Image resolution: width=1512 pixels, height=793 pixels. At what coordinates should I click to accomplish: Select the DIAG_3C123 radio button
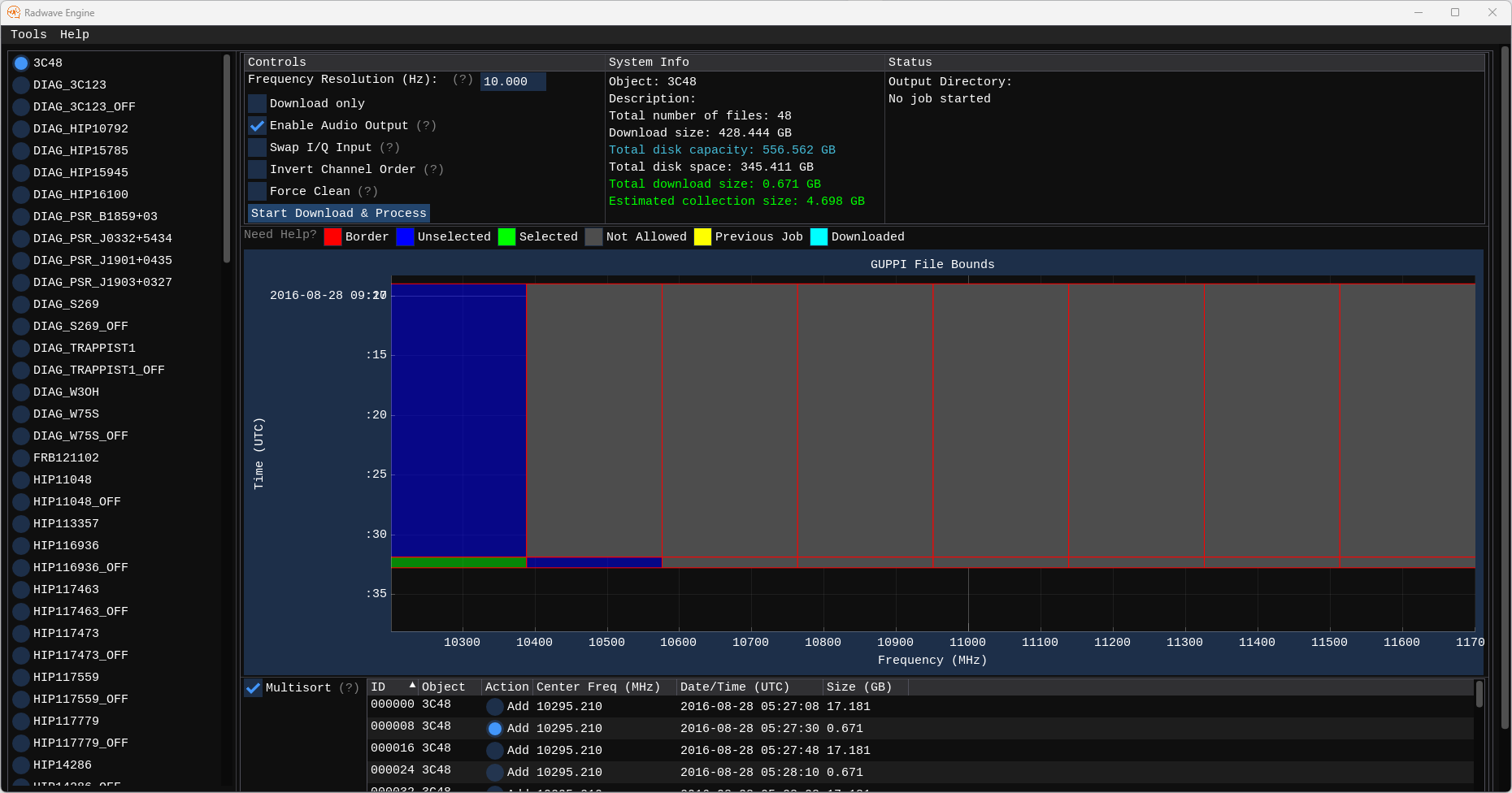21,84
